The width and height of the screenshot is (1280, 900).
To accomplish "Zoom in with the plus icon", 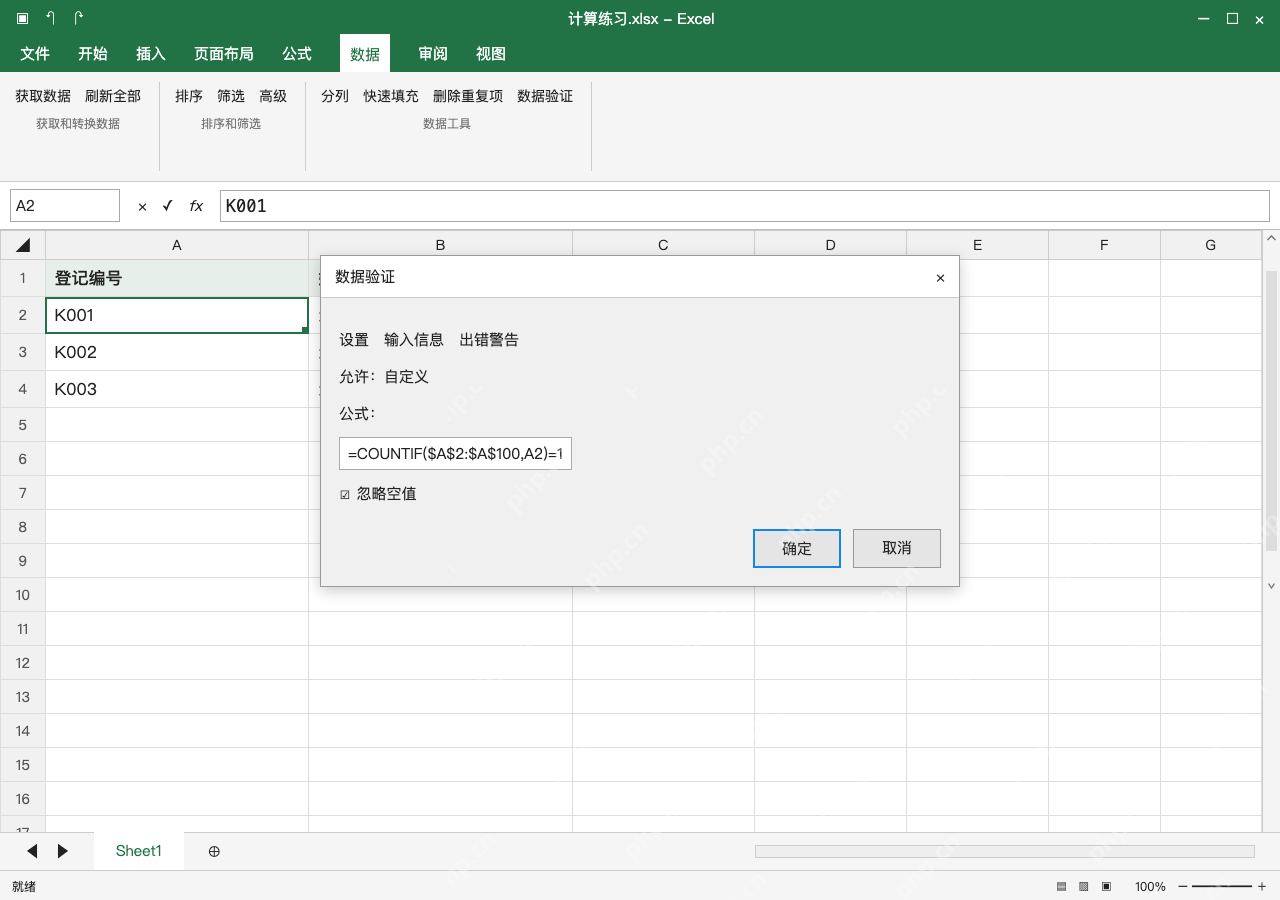I will point(1262,887).
